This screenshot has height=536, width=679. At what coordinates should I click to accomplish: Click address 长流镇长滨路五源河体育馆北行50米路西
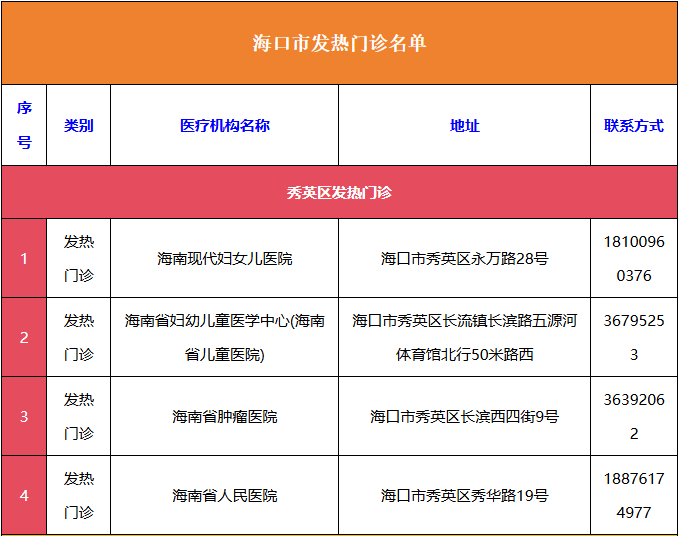click(465, 337)
